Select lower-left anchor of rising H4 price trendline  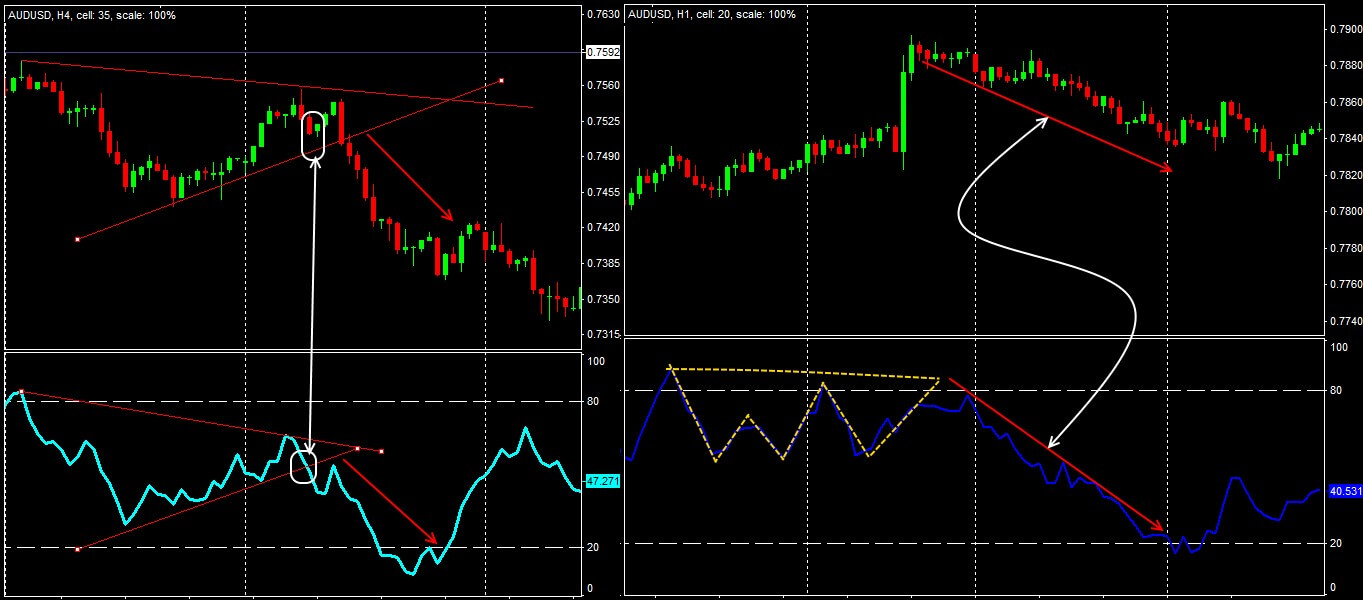point(77,239)
